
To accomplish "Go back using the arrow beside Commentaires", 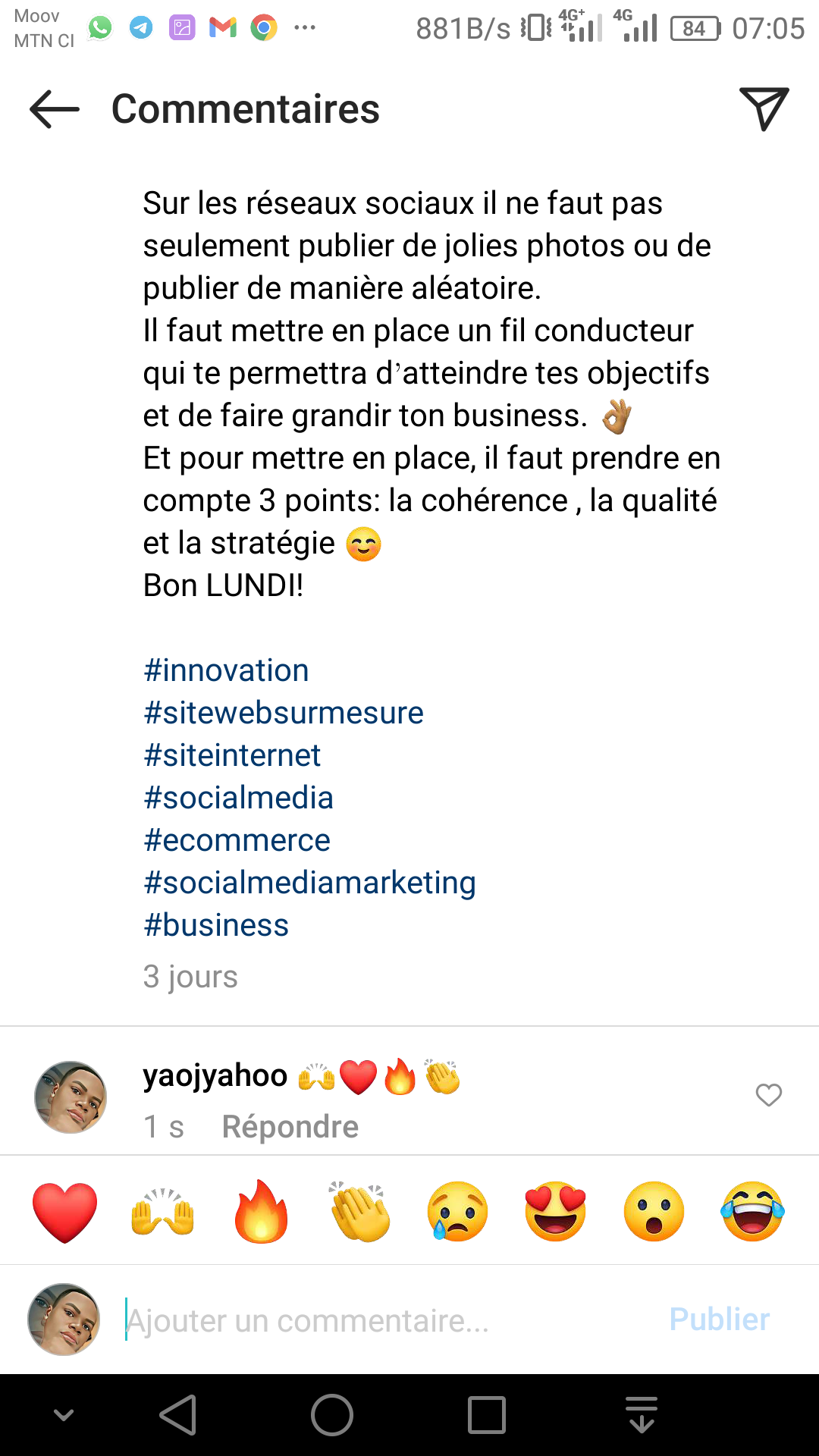I will click(x=55, y=109).
